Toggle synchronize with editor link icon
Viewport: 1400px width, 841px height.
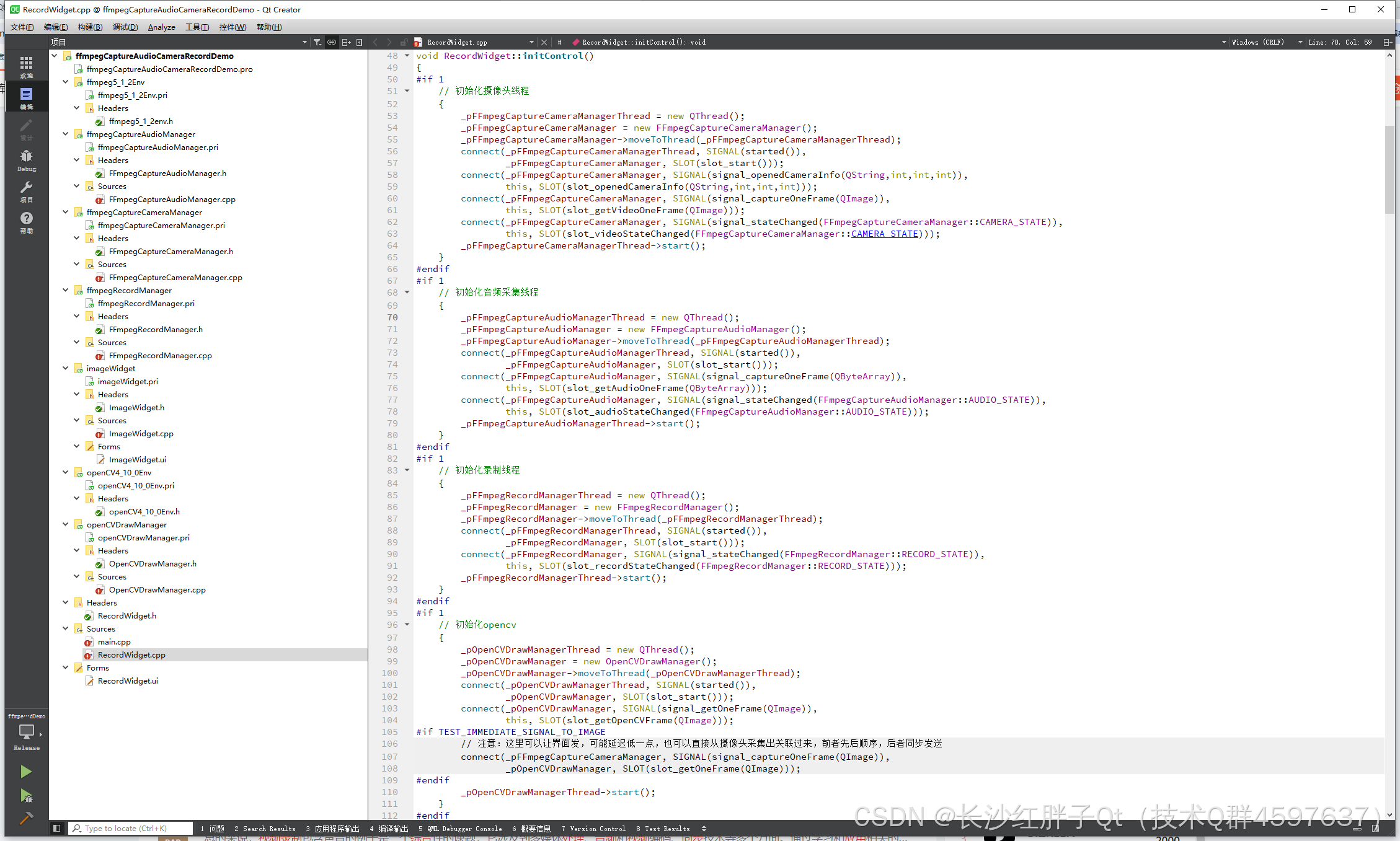[x=332, y=42]
